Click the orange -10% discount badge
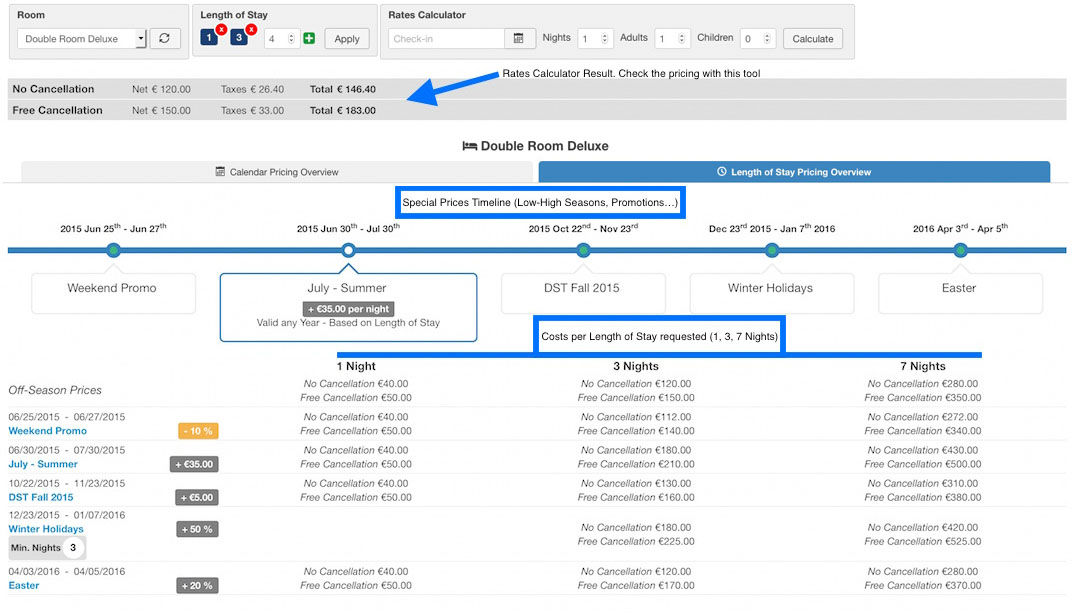This screenshot has width=1072, height=612. 197,431
